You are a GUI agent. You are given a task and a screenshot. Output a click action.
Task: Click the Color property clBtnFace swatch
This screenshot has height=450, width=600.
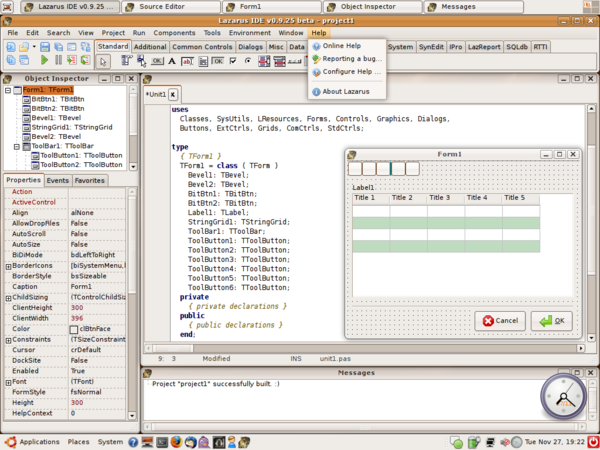click(x=74, y=329)
